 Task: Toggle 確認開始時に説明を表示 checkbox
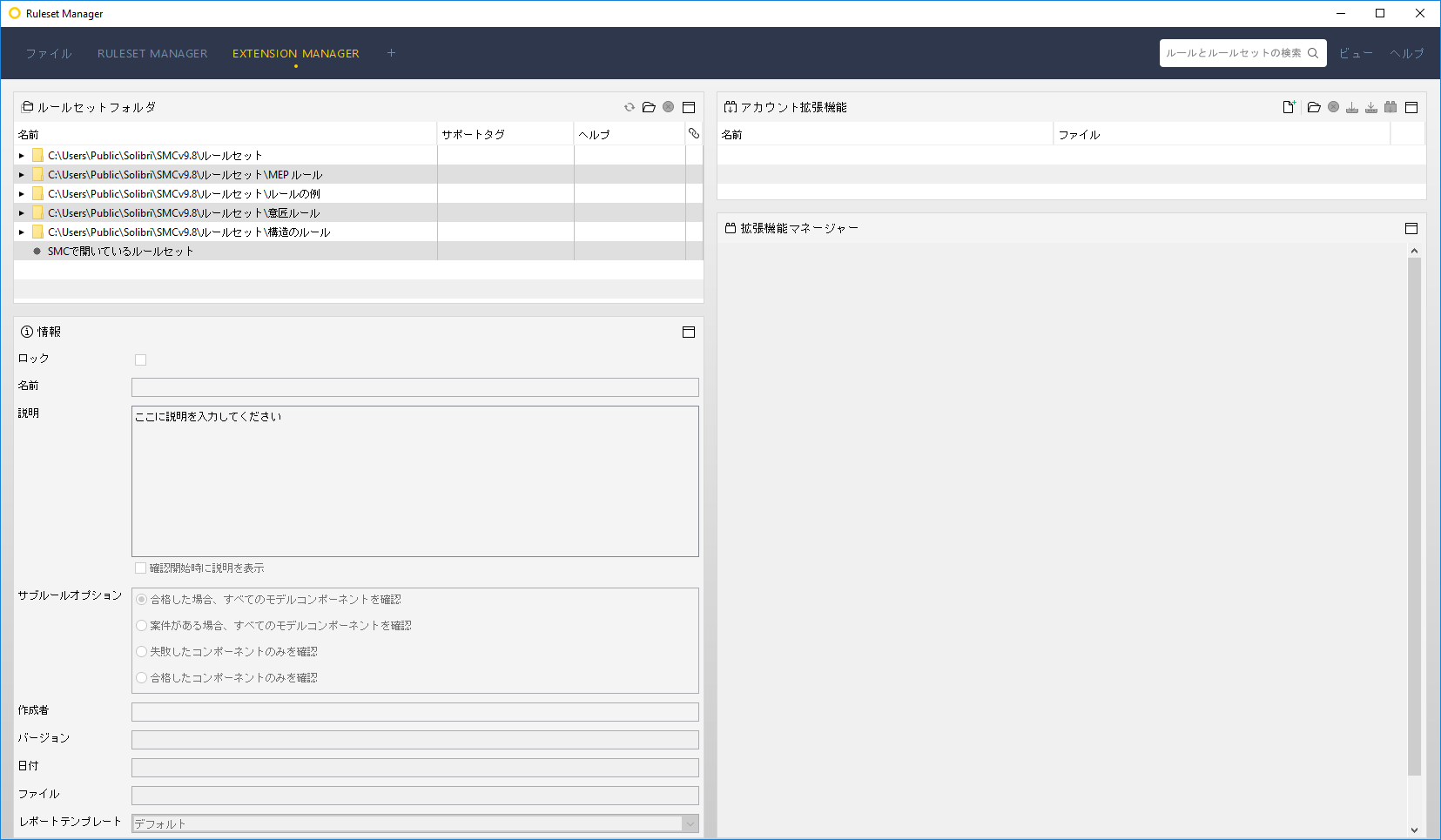(140, 568)
